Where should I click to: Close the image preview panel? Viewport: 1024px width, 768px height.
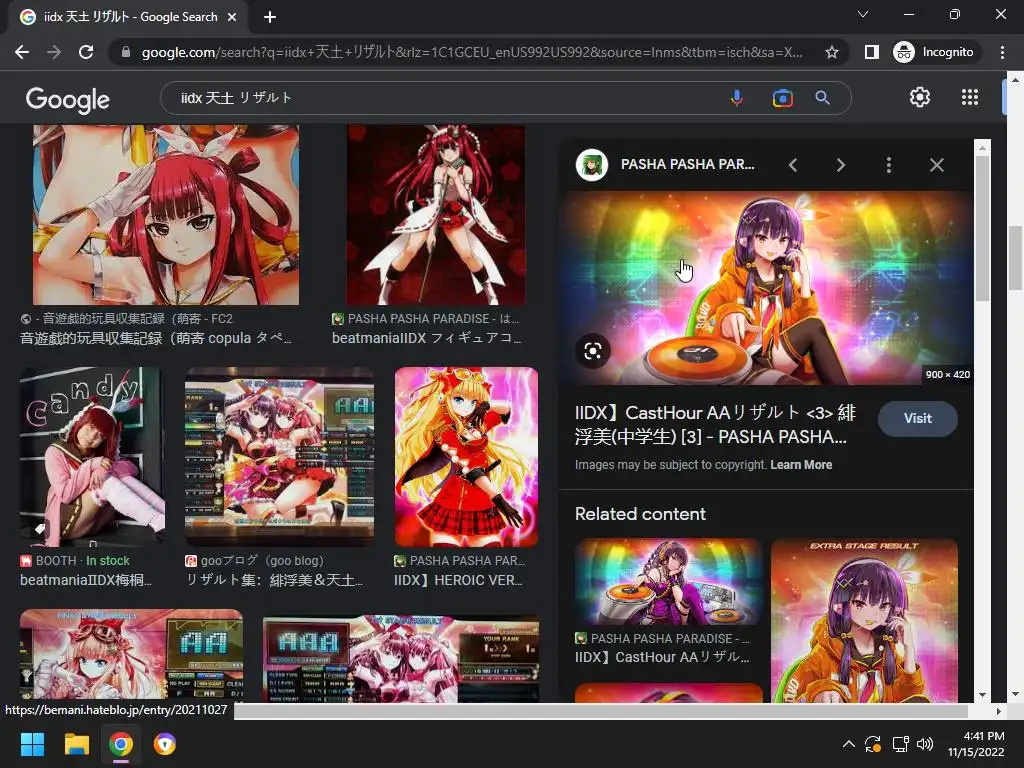936,165
